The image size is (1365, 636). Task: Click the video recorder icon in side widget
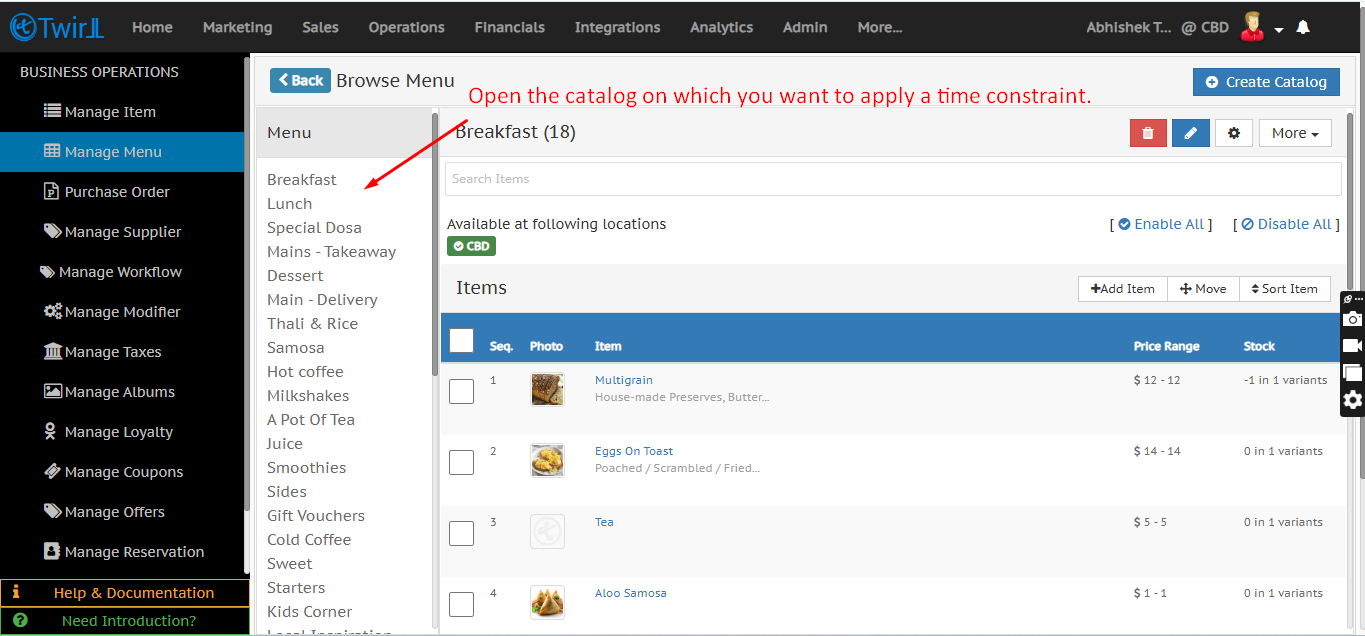[x=1352, y=346]
